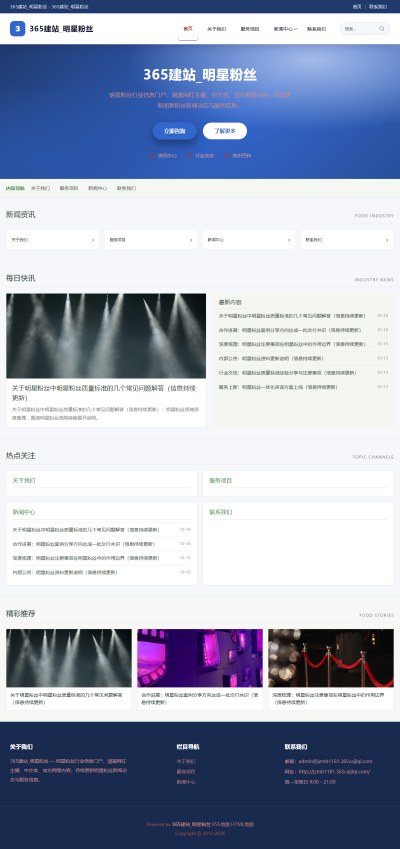Open 深度梳理 article in 新闻中心 panel
This screenshot has height=849, width=400.
click(x=86, y=558)
